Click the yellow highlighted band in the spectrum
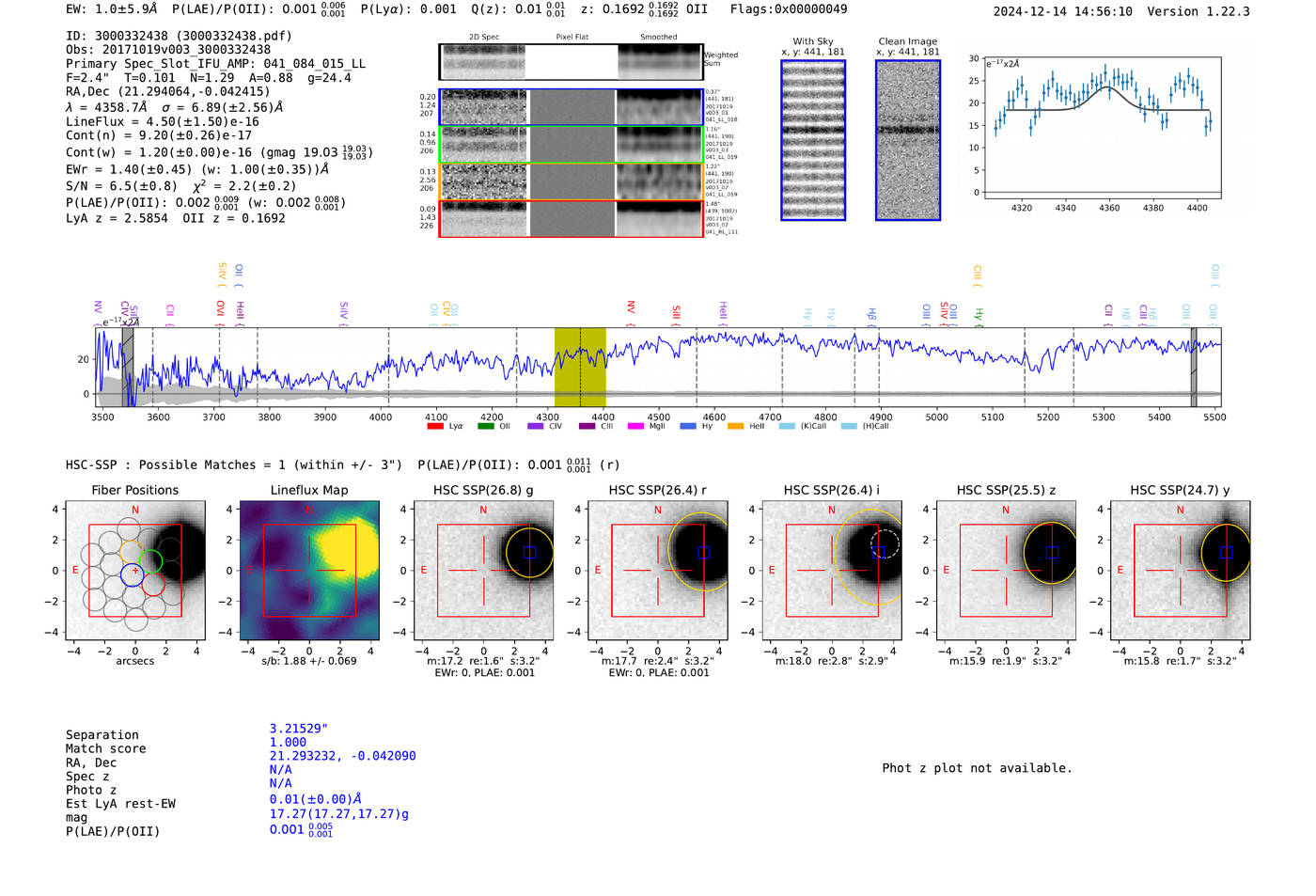The height and width of the screenshot is (896, 1316). click(x=580, y=367)
